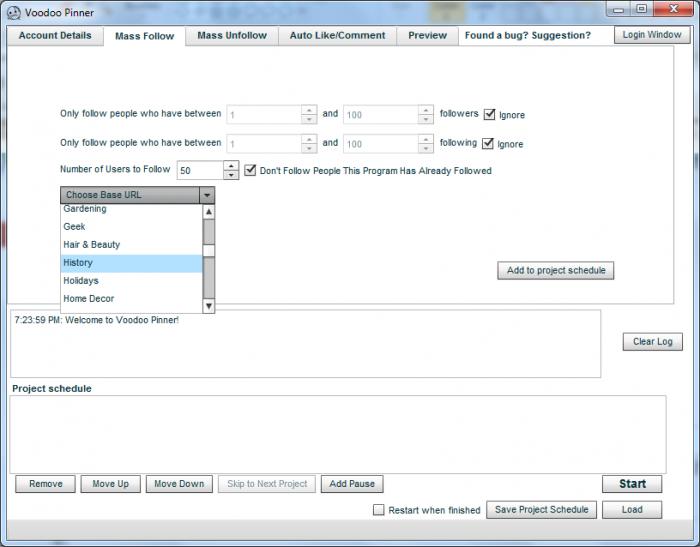Click the Move Up button

coord(110,484)
